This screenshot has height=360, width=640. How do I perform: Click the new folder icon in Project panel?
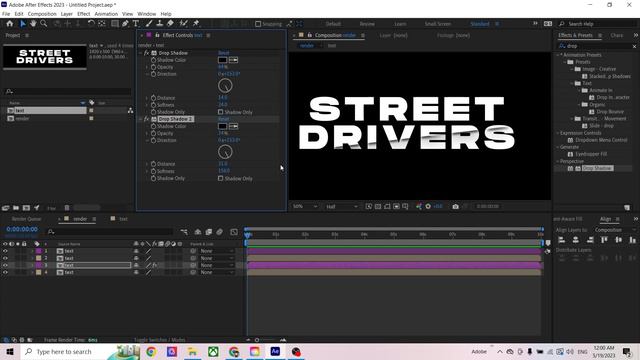(16, 208)
